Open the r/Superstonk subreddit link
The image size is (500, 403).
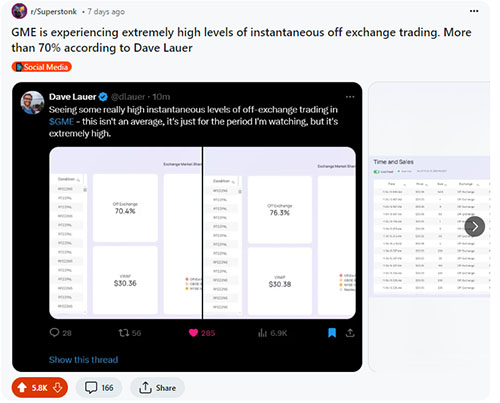coord(54,12)
